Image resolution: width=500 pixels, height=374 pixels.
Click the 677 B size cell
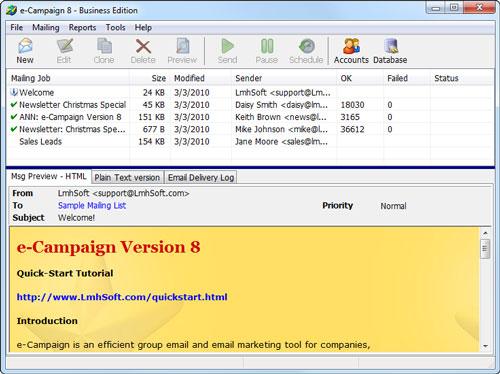[154, 129]
